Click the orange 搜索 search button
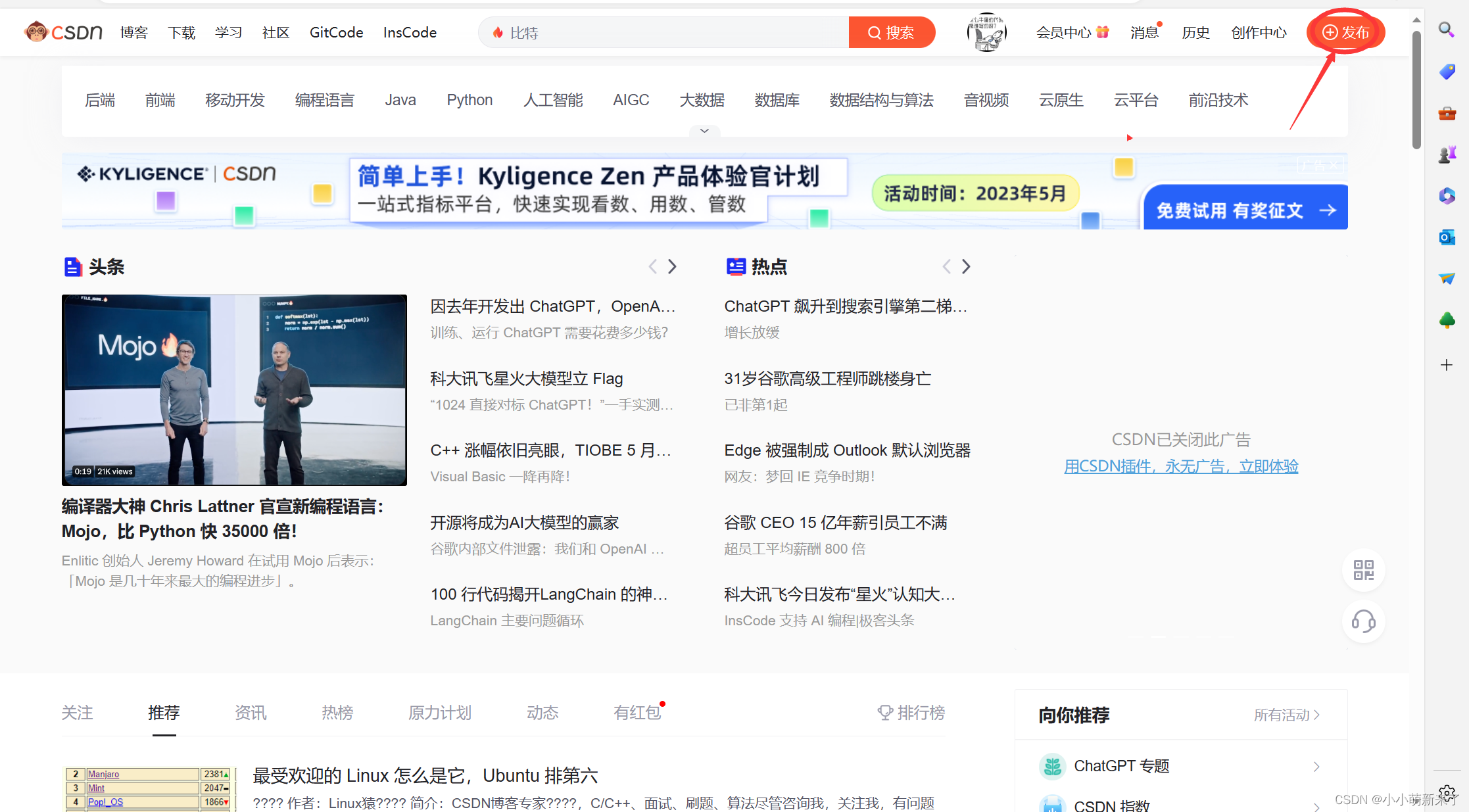The image size is (1469, 812). pos(892,32)
